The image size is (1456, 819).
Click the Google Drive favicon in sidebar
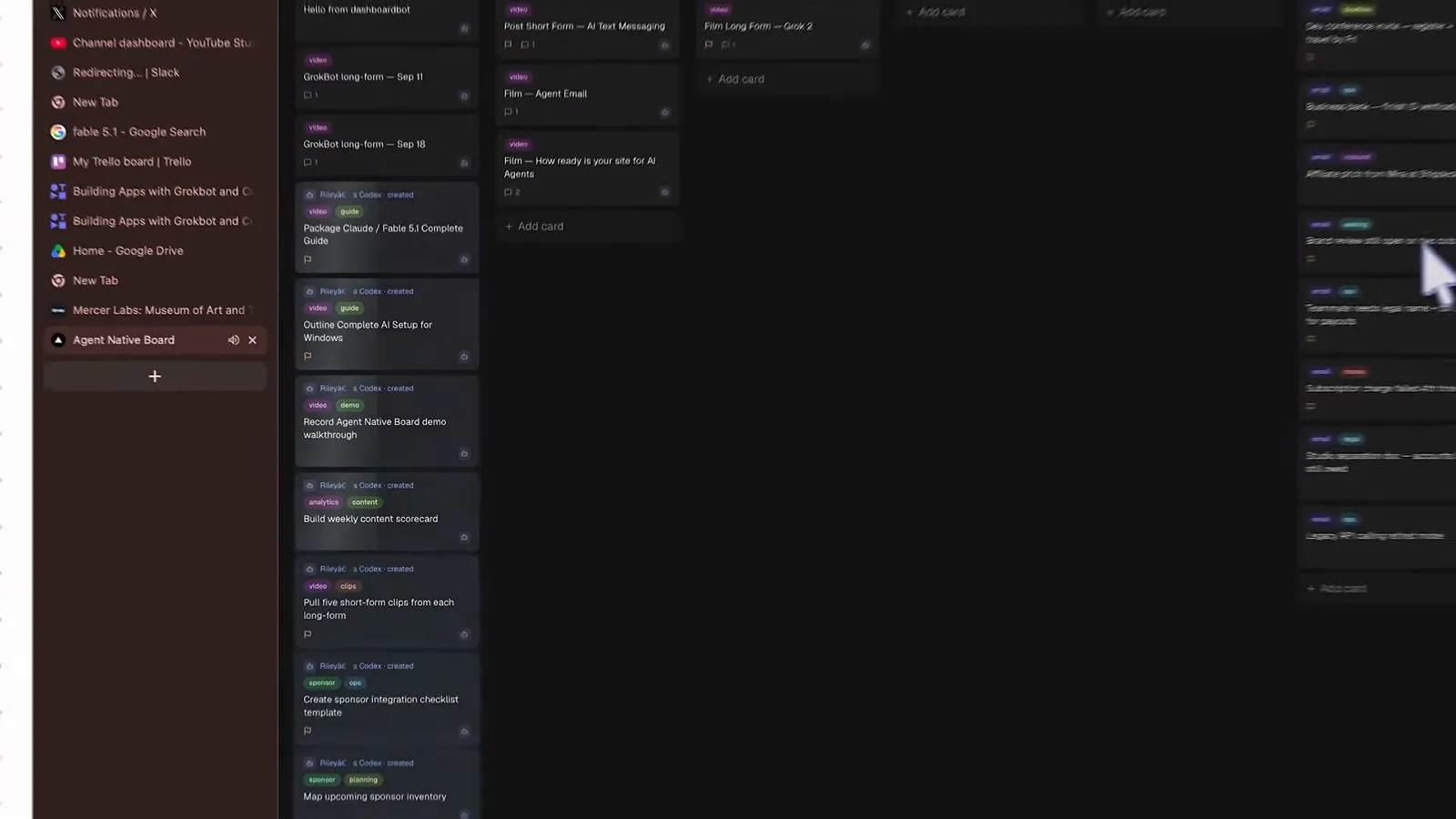tap(58, 251)
